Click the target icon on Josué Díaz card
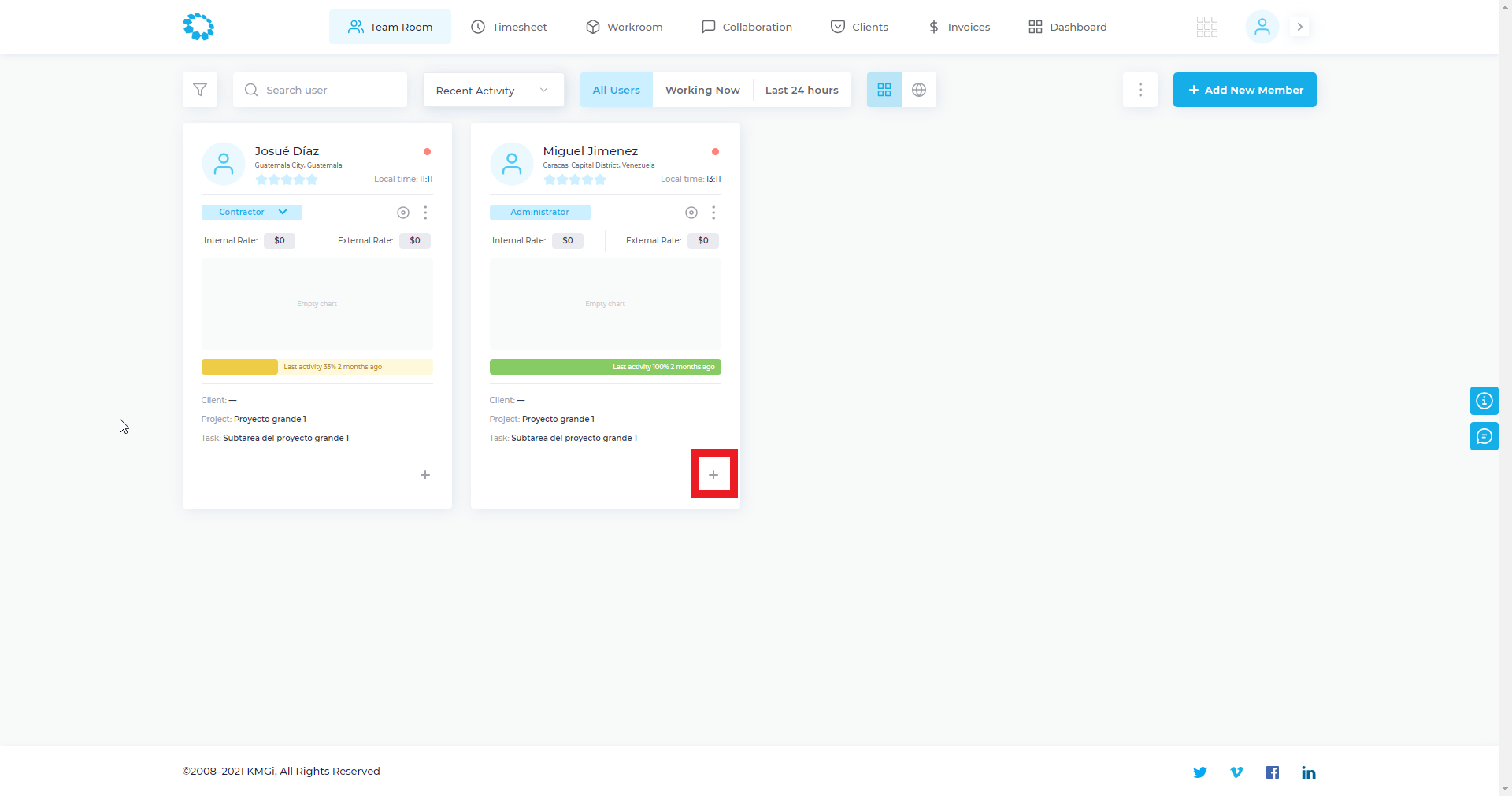 point(403,213)
